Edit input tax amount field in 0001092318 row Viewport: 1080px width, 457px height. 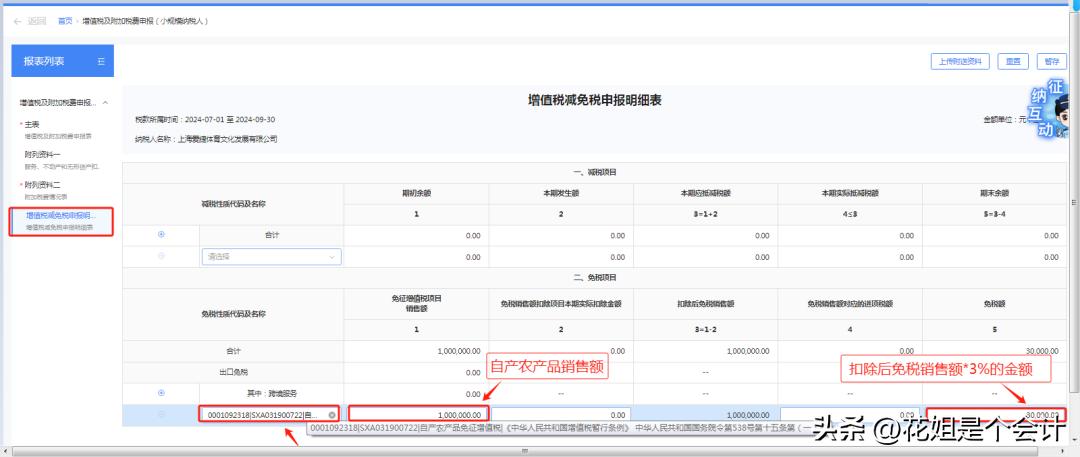click(x=851, y=415)
